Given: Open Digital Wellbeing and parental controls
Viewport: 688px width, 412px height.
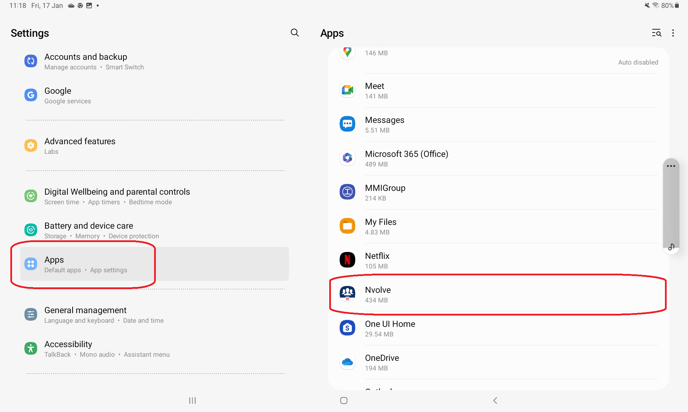Looking at the screenshot, I should point(154,196).
